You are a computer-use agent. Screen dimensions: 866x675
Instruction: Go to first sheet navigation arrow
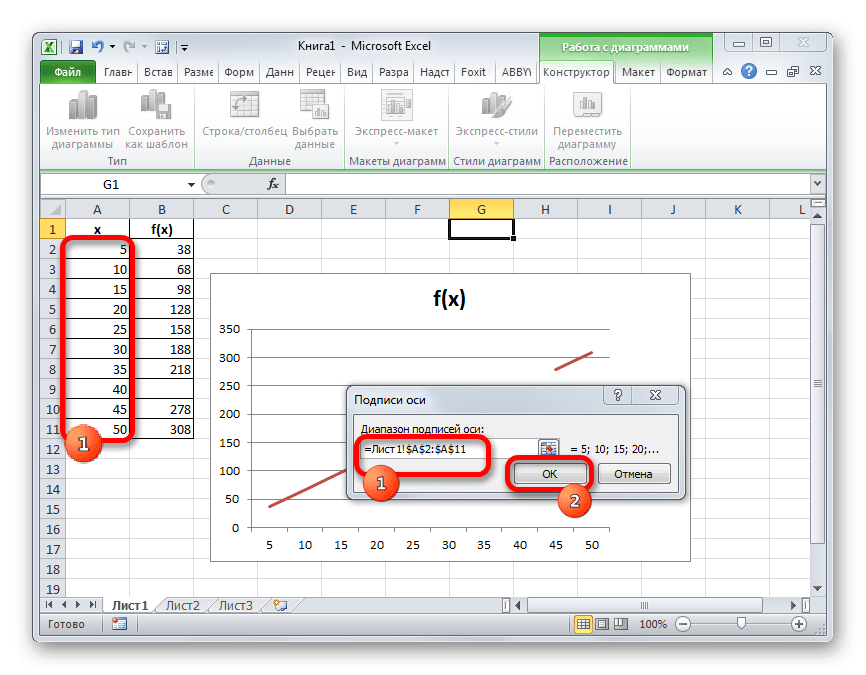[49, 605]
